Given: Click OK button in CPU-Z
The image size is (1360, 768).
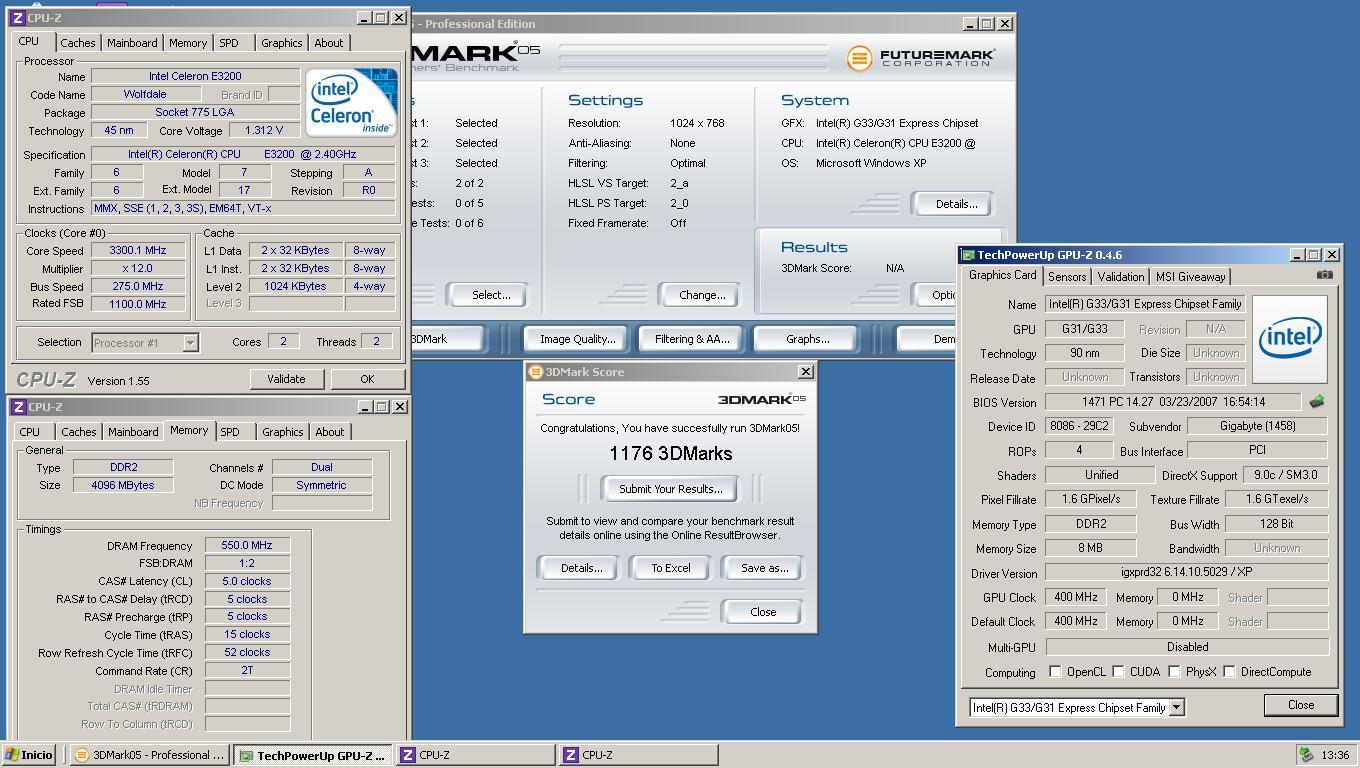Looking at the screenshot, I should pyautogui.click(x=367, y=379).
